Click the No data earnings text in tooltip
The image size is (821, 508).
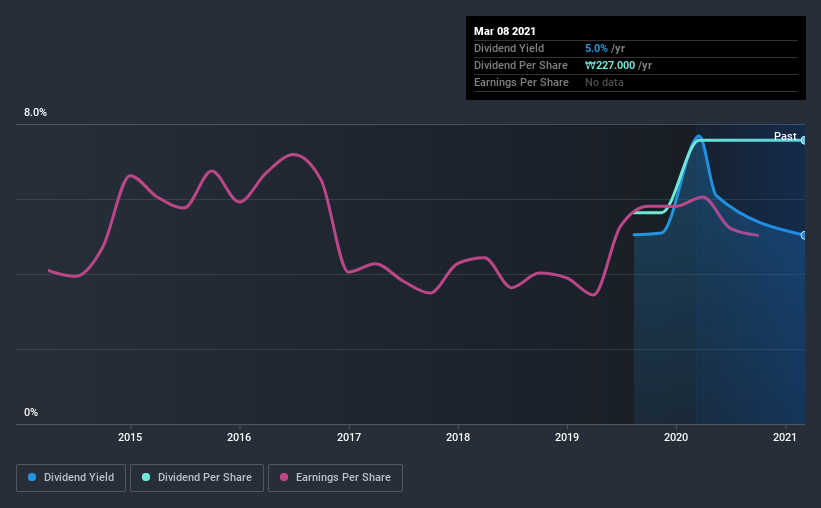click(x=604, y=82)
